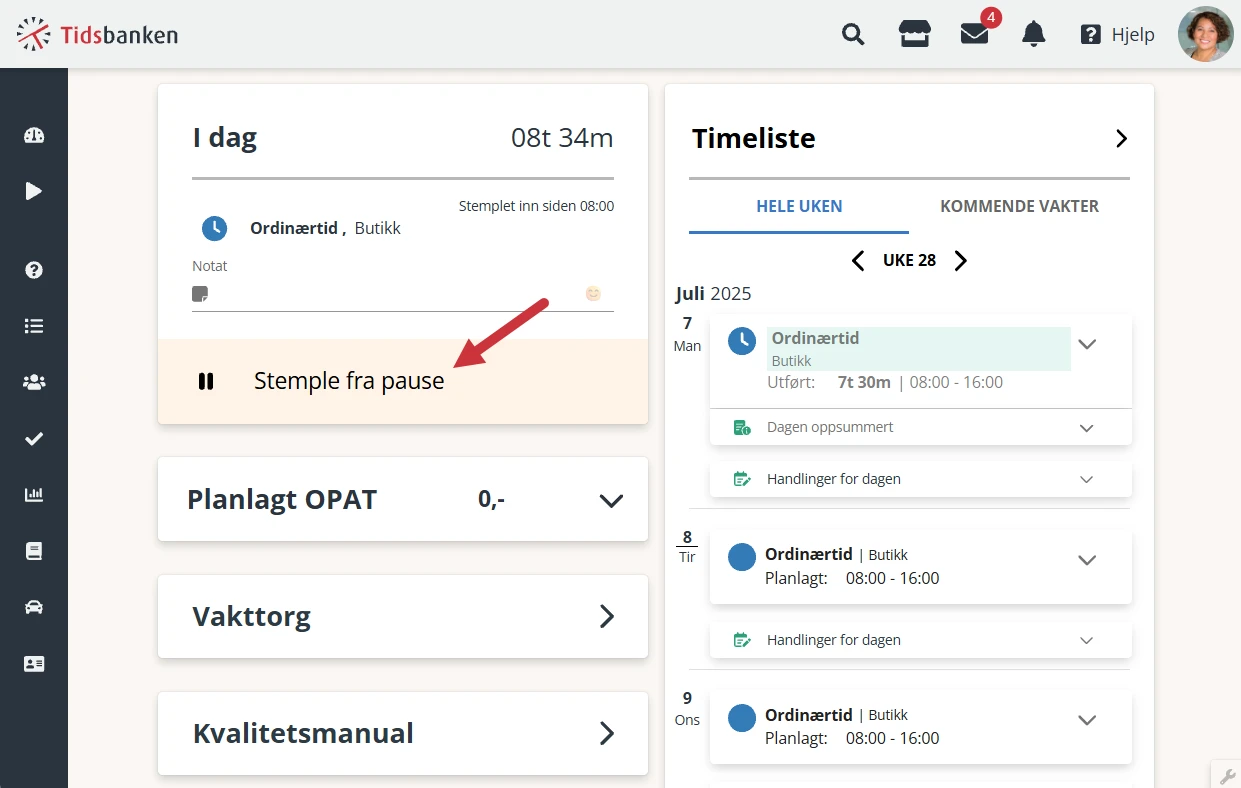The height and width of the screenshot is (788, 1241).
Task: Click the blue circle on Tuesday's Ordinærtid entry
Action: click(742, 557)
